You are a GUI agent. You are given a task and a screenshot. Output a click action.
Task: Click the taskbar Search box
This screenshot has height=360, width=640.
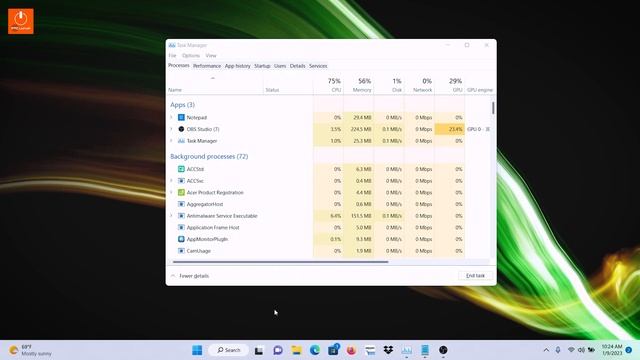click(229, 350)
